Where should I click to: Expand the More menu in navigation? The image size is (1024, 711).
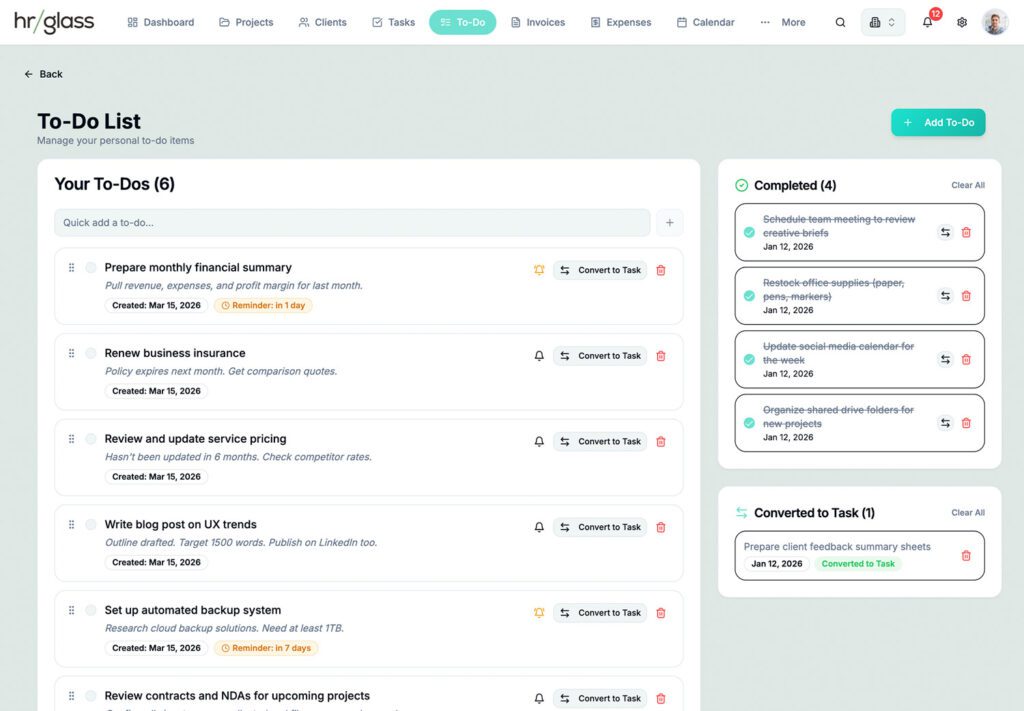click(783, 22)
